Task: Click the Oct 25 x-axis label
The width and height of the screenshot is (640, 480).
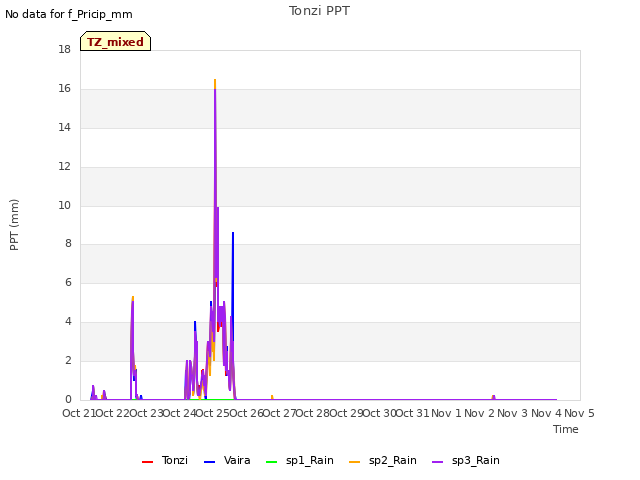Action: (213, 413)
